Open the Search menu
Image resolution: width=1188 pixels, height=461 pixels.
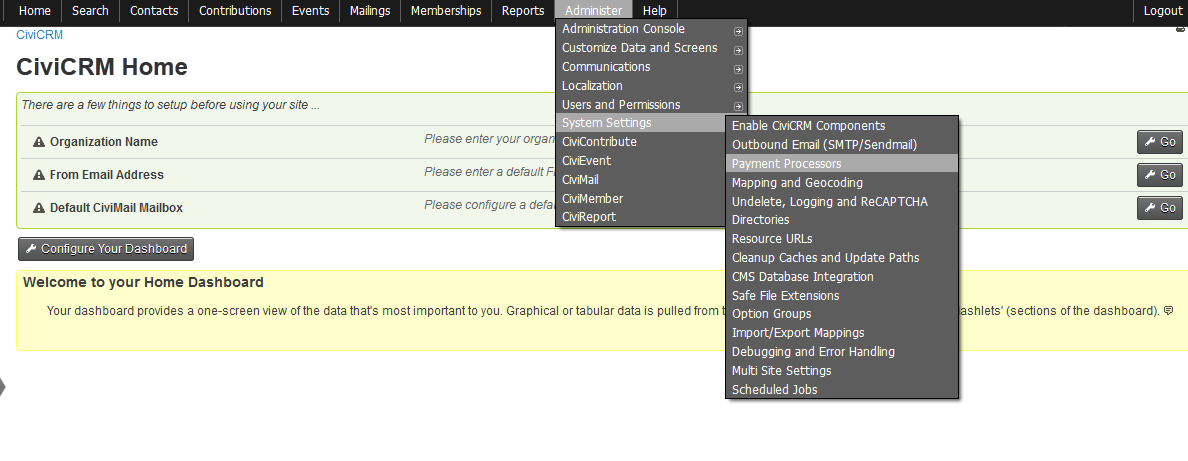tap(90, 11)
